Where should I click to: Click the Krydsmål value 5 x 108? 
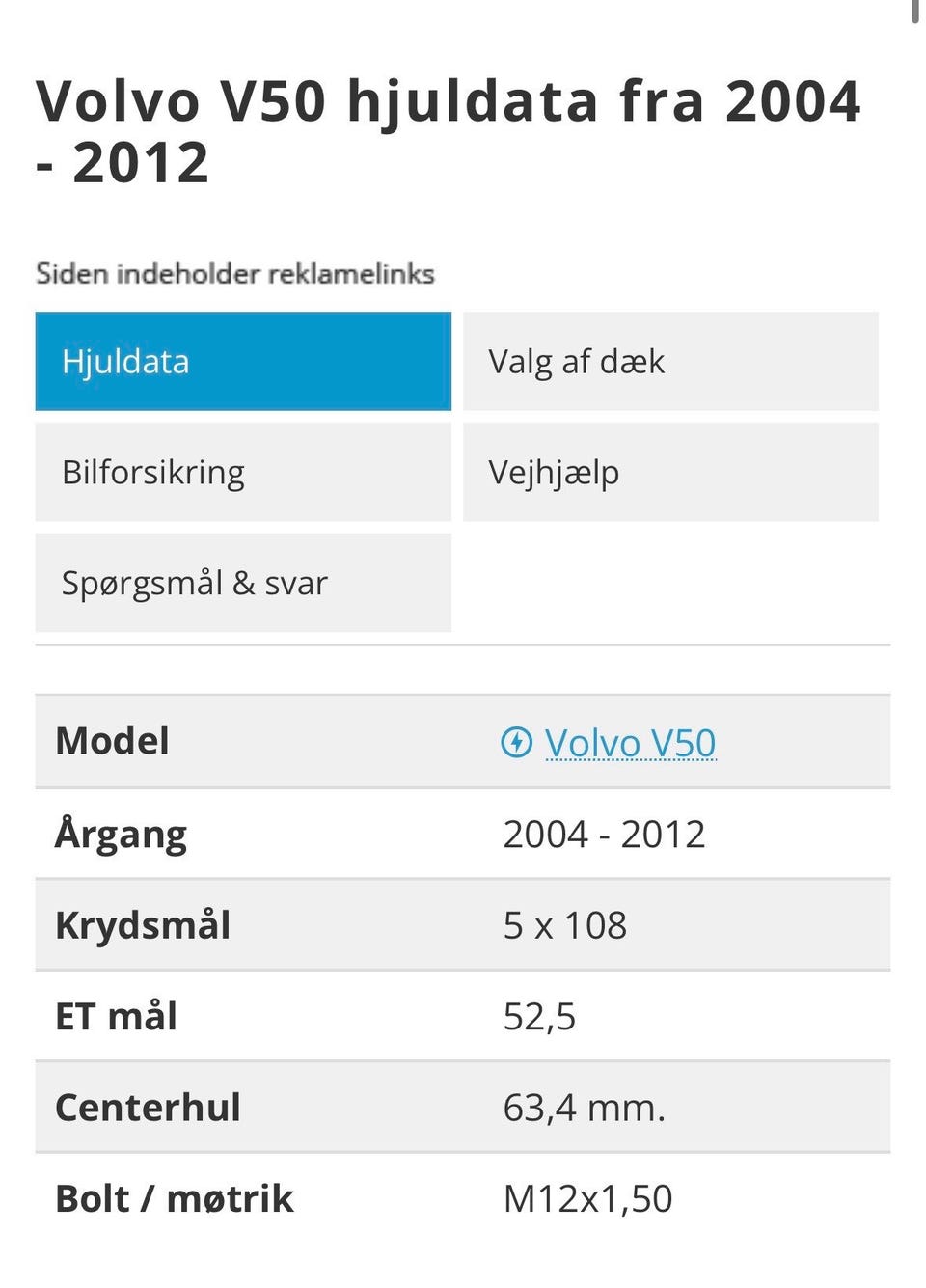[x=564, y=925]
